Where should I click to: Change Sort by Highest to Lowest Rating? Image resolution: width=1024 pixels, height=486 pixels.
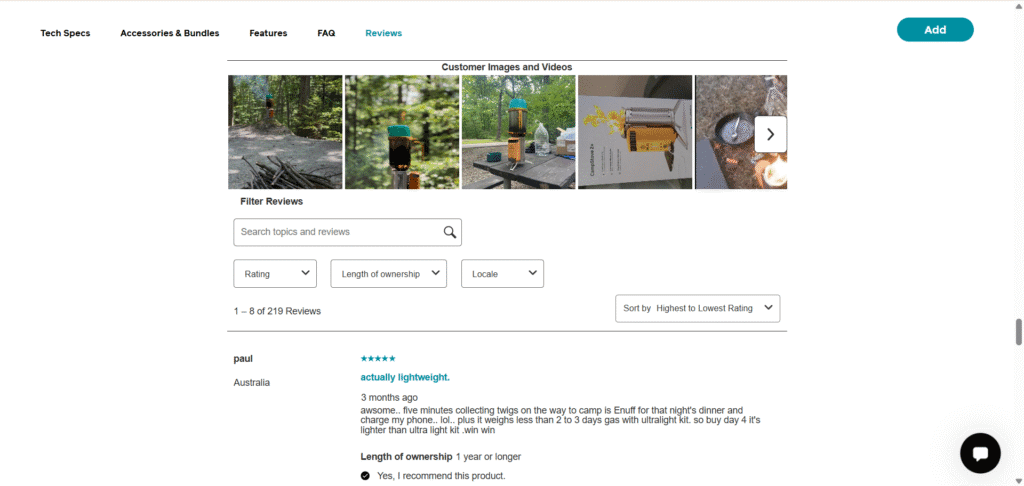[x=697, y=308]
